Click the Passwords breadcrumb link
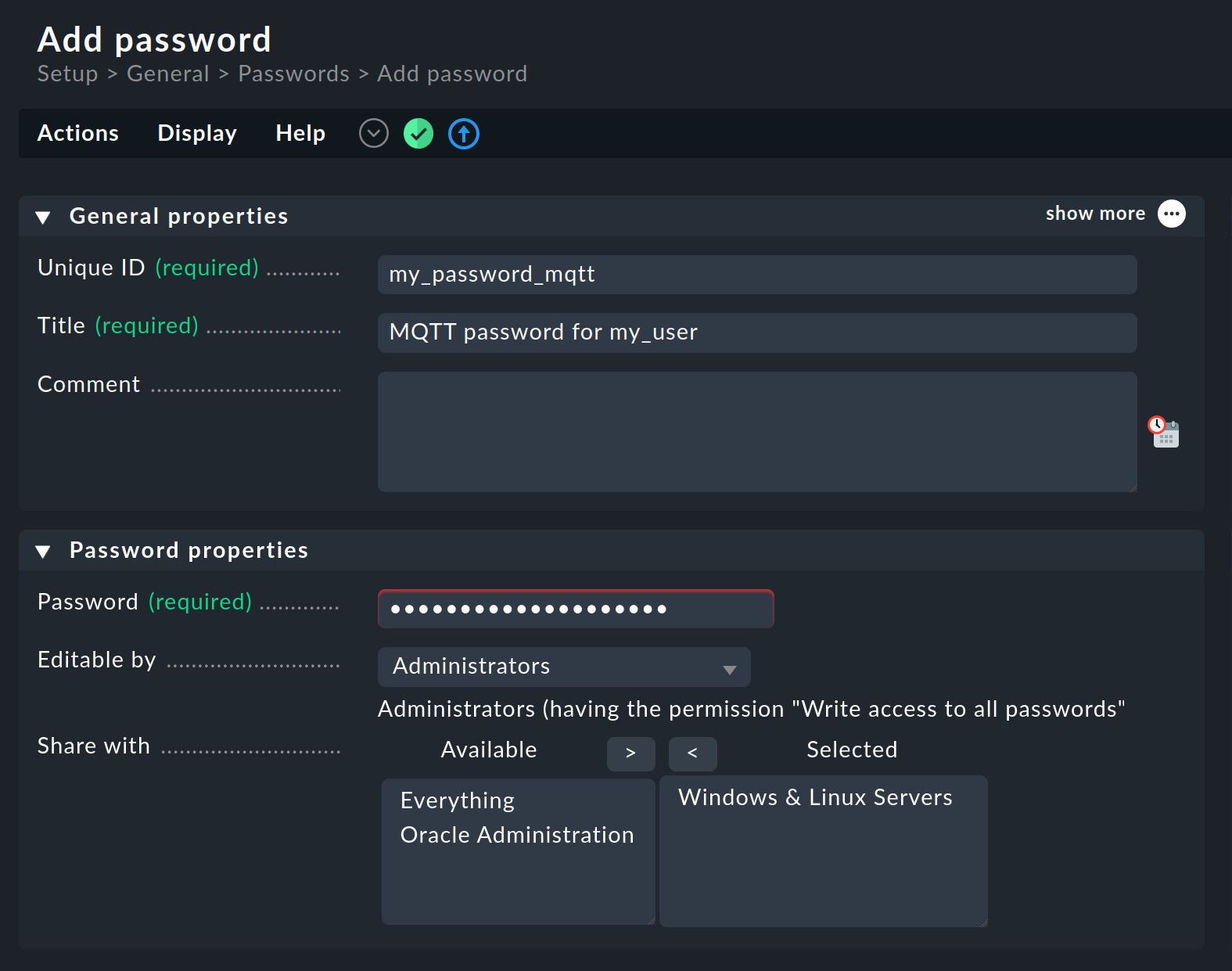The image size is (1232, 971). point(294,74)
